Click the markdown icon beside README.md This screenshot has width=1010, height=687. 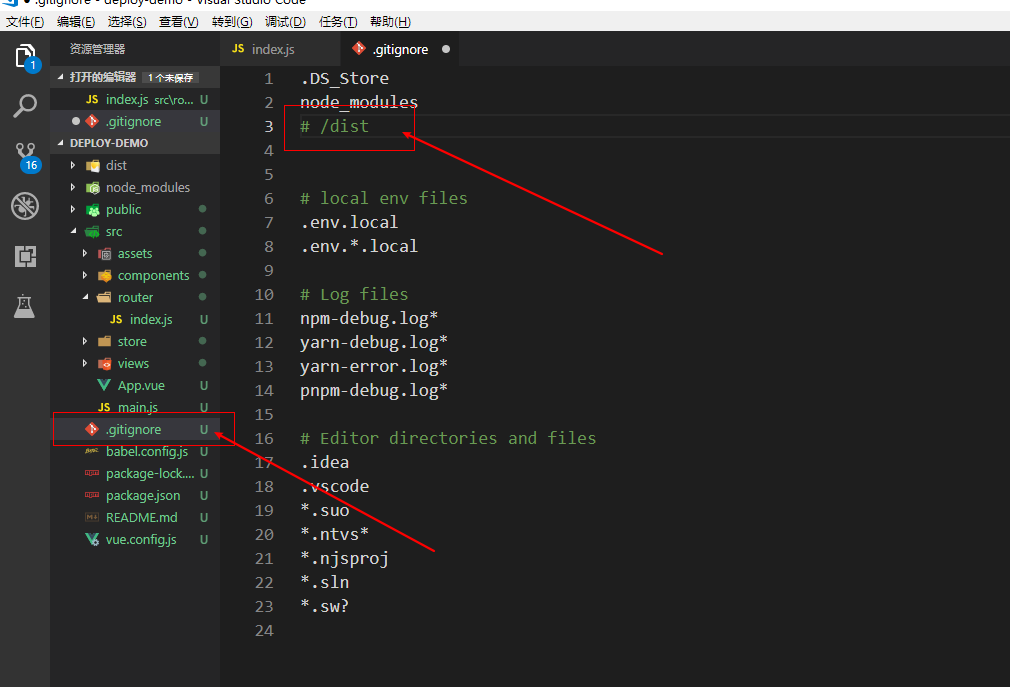tap(92, 517)
